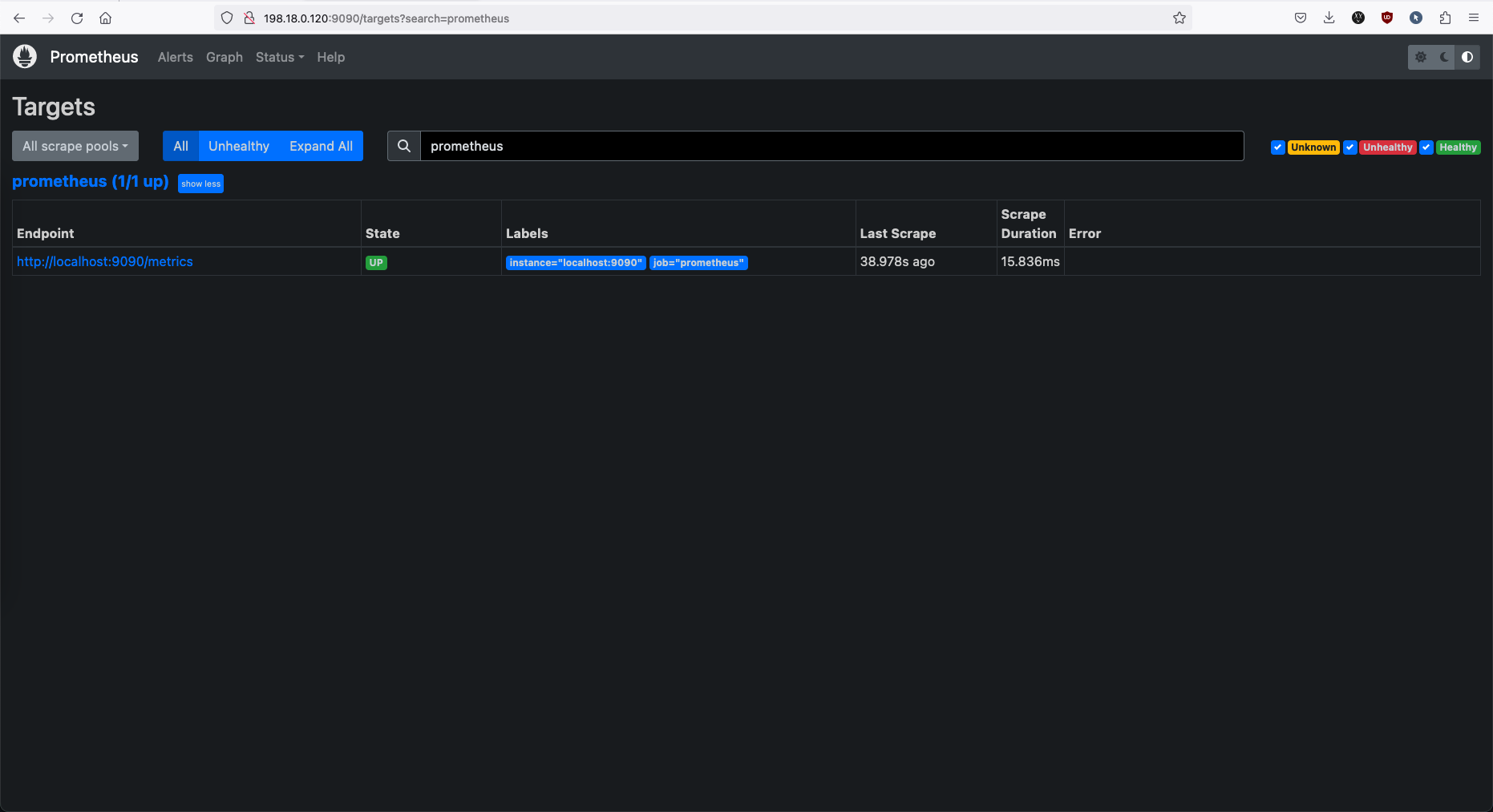Viewport: 1493px width, 812px height.
Task: Click the search magnifier icon
Action: pos(404,146)
